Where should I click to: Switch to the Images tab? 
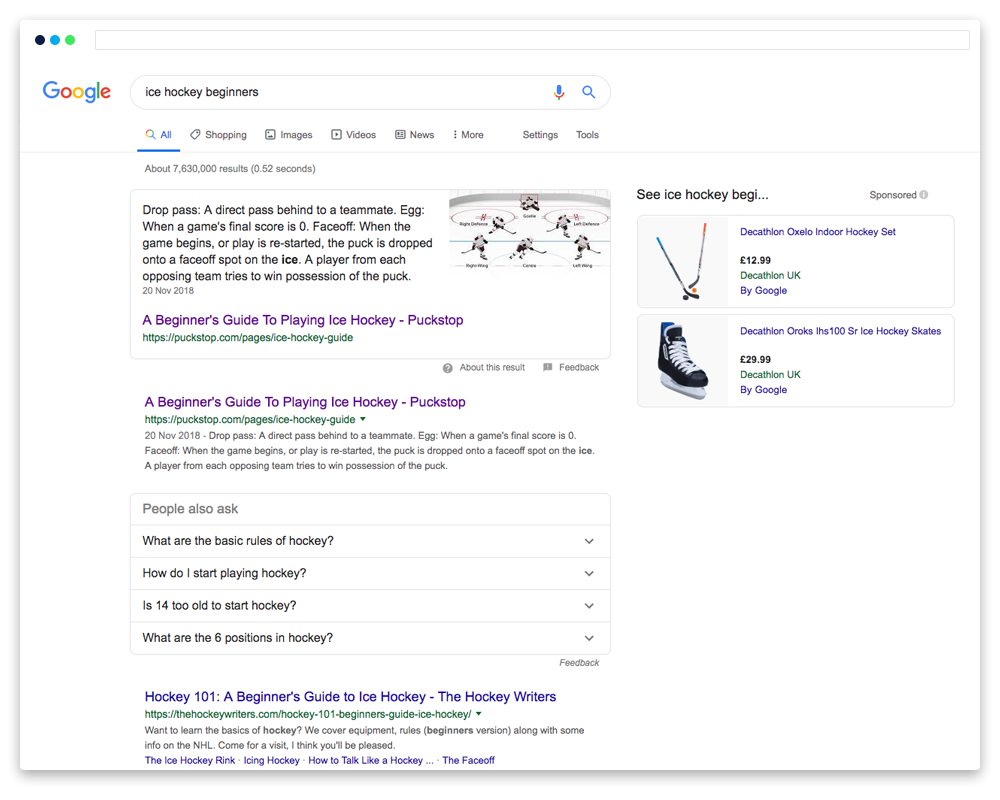[288, 135]
